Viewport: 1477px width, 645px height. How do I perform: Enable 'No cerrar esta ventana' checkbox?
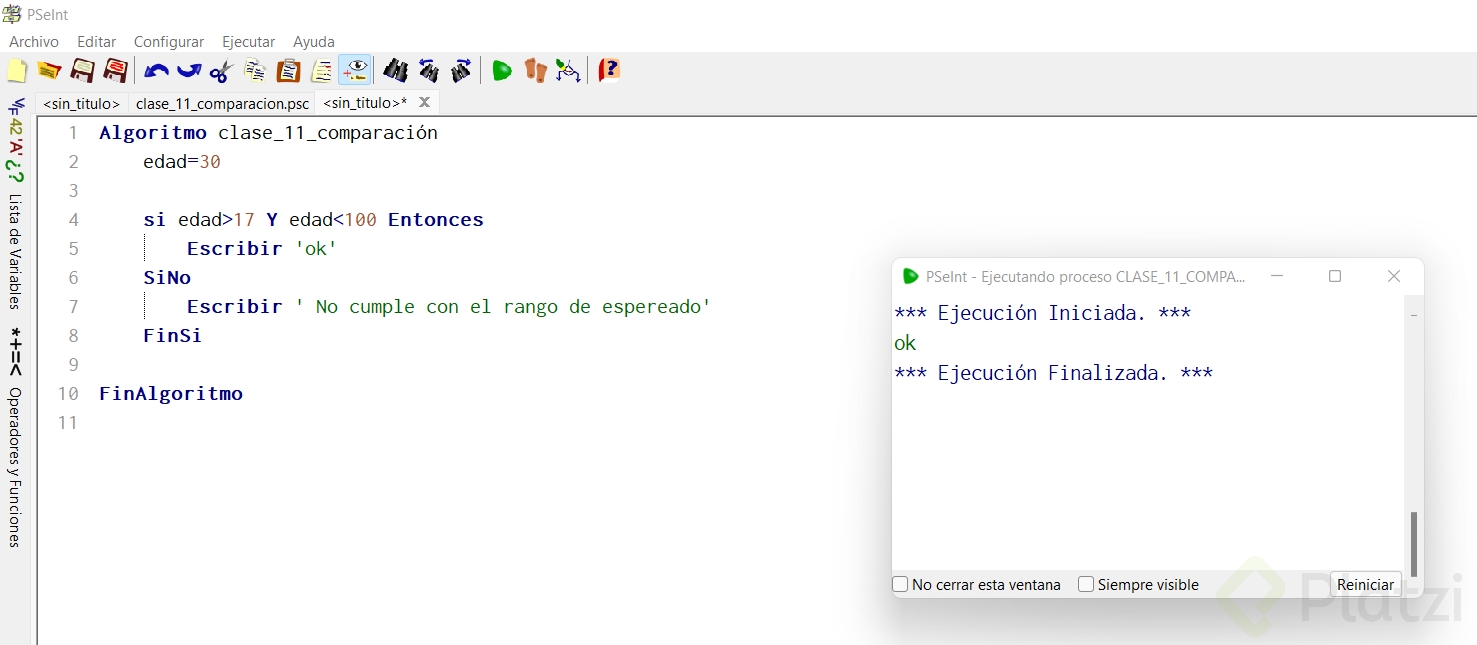coord(901,585)
